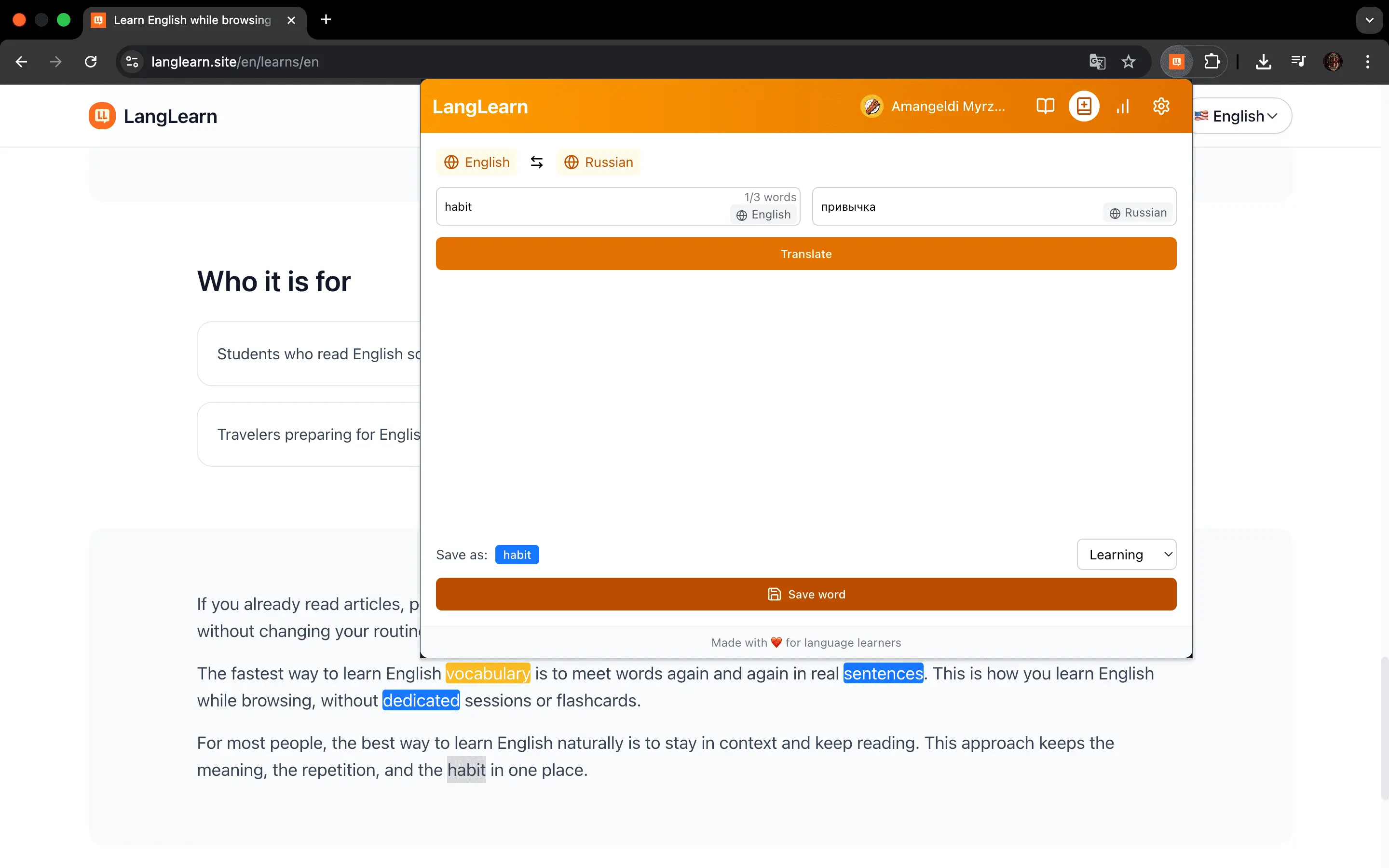1389x868 pixels.
Task: Choose source language English chip
Action: [x=477, y=162]
